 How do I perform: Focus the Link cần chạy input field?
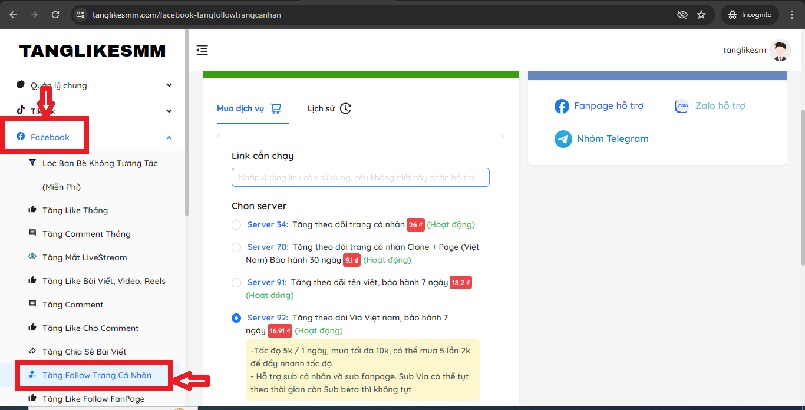point(361,178)
